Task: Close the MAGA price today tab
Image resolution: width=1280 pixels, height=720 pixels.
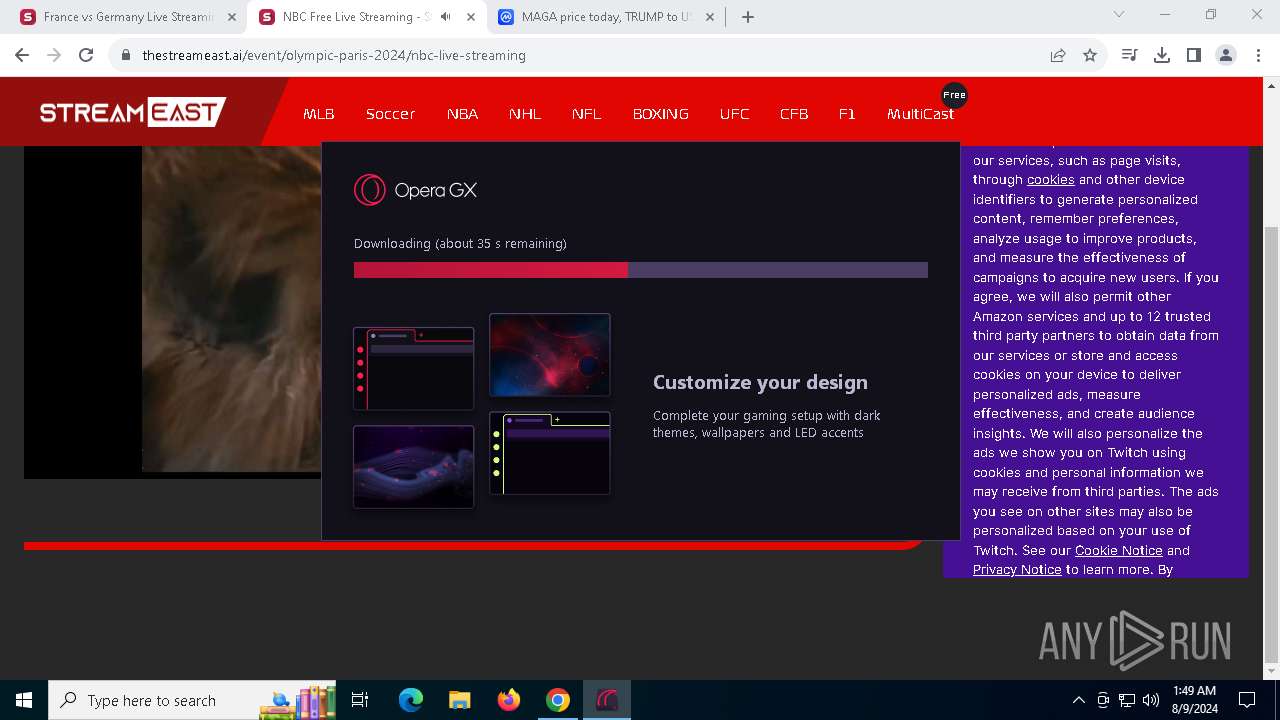Action: tap(710, 17)
